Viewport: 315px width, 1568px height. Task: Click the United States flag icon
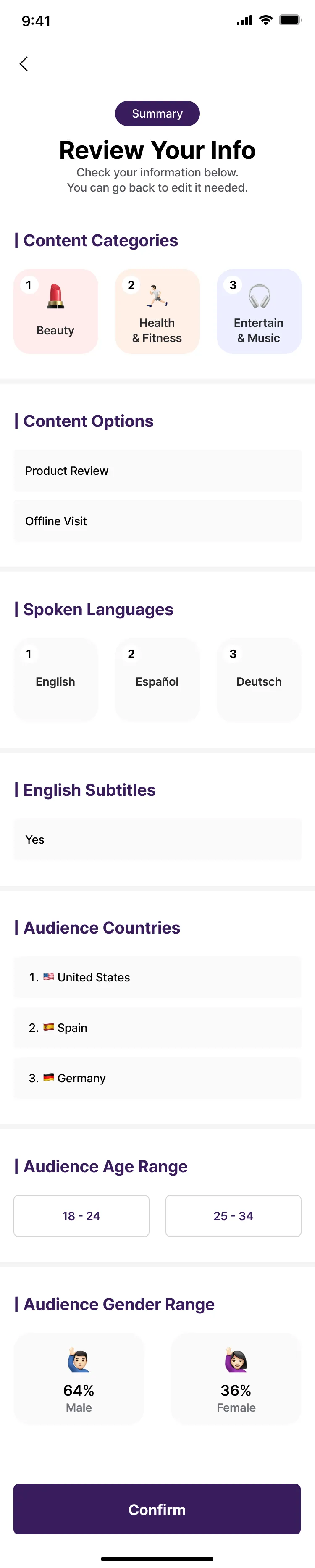pyautogui.click(x=49, y=976)
